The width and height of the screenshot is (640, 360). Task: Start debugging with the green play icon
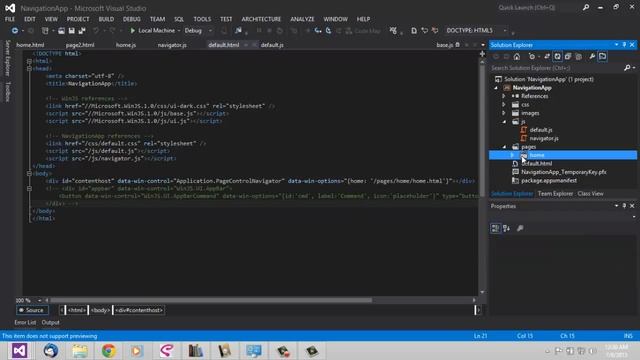[132, 31]
